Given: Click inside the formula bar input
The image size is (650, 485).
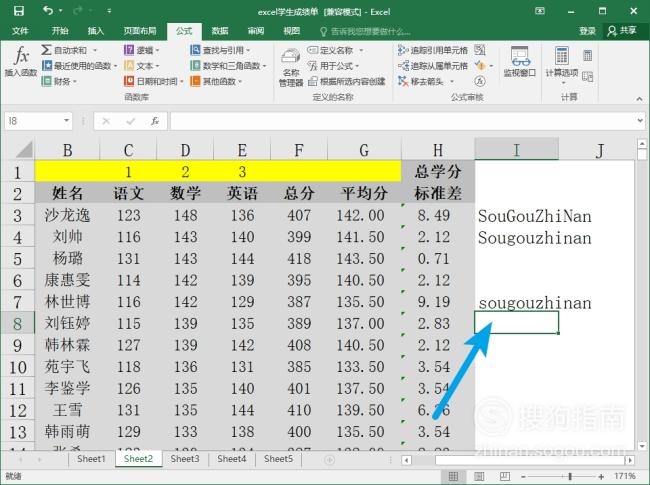Looking at the screenshot, I should coord(402,121).
